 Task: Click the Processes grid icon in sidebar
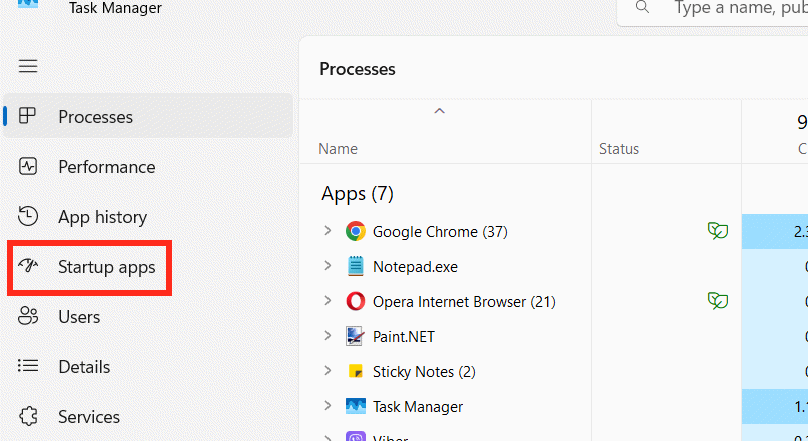point(27,116)
